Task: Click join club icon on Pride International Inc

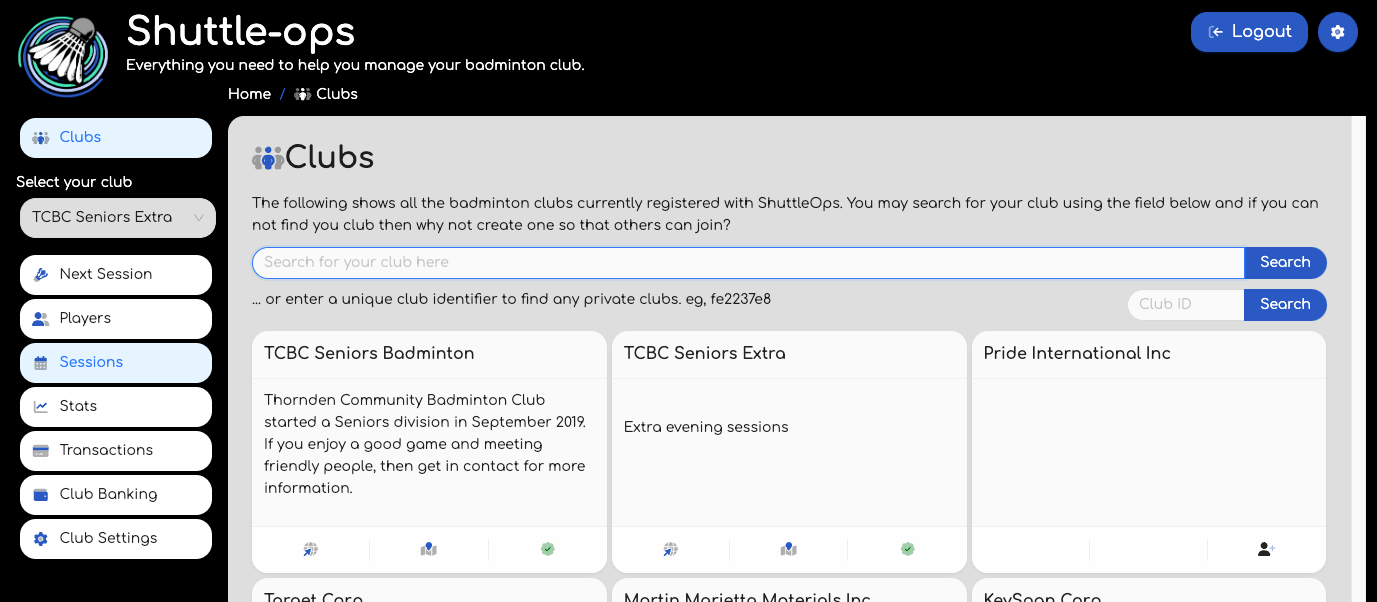Action: click(1266, 549)
